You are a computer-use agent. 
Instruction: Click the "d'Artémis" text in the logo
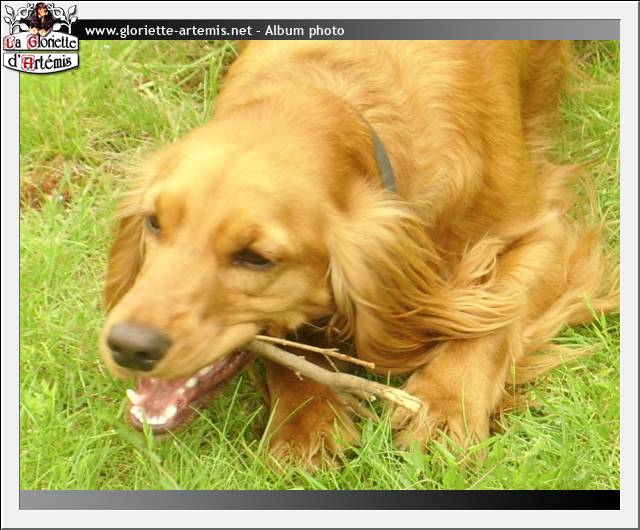[40, 62]
